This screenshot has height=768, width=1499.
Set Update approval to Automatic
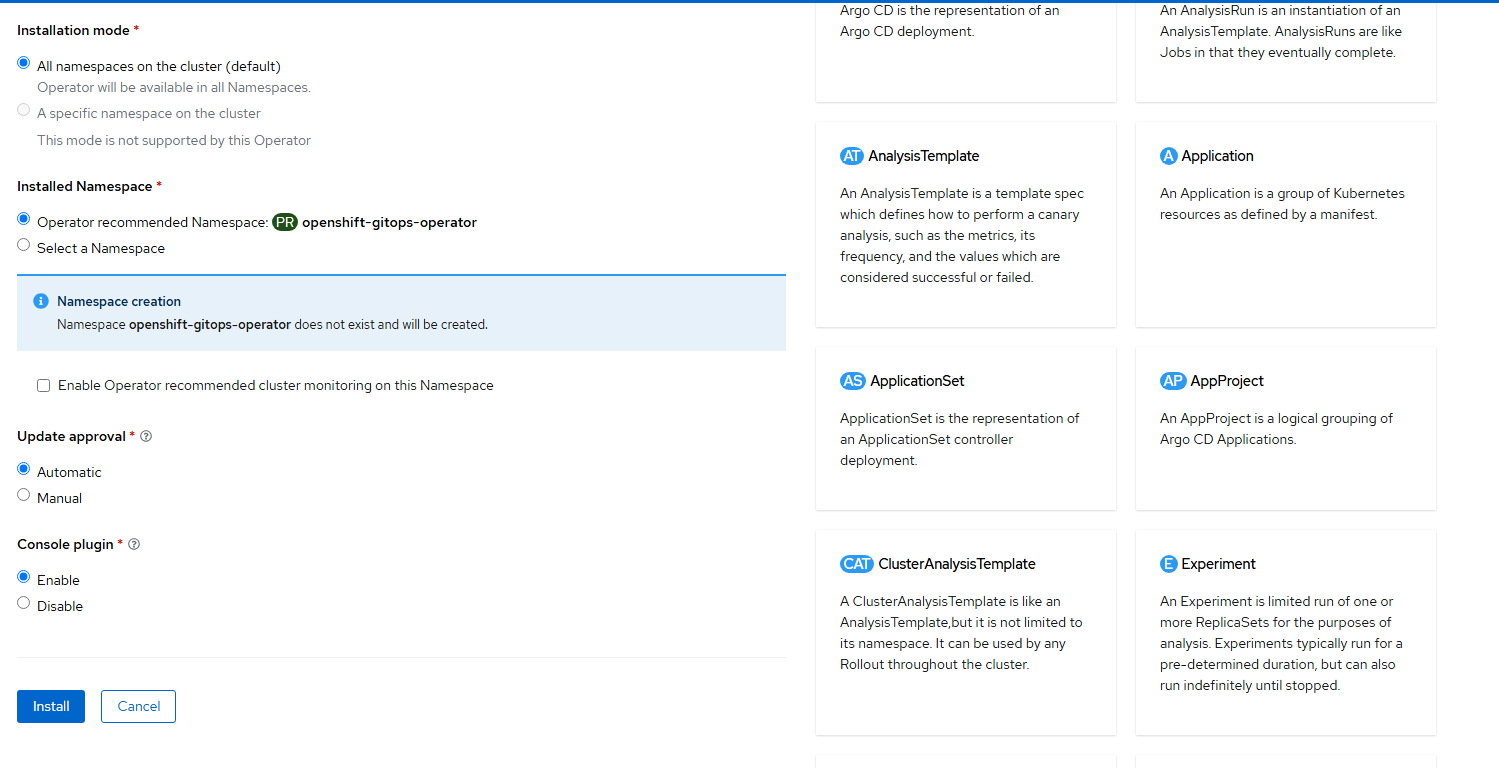24,469
